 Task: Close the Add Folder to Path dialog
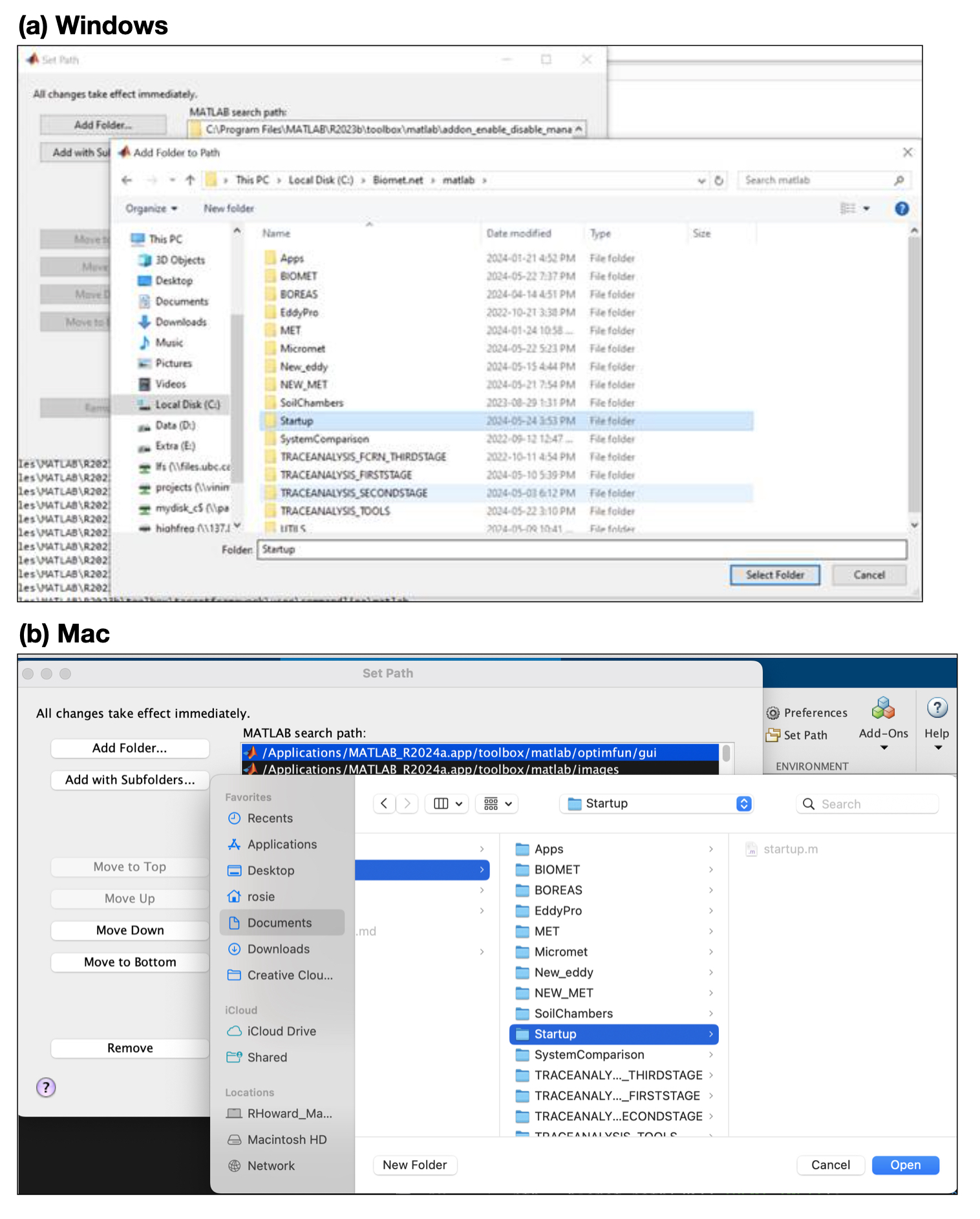point(908,153)
